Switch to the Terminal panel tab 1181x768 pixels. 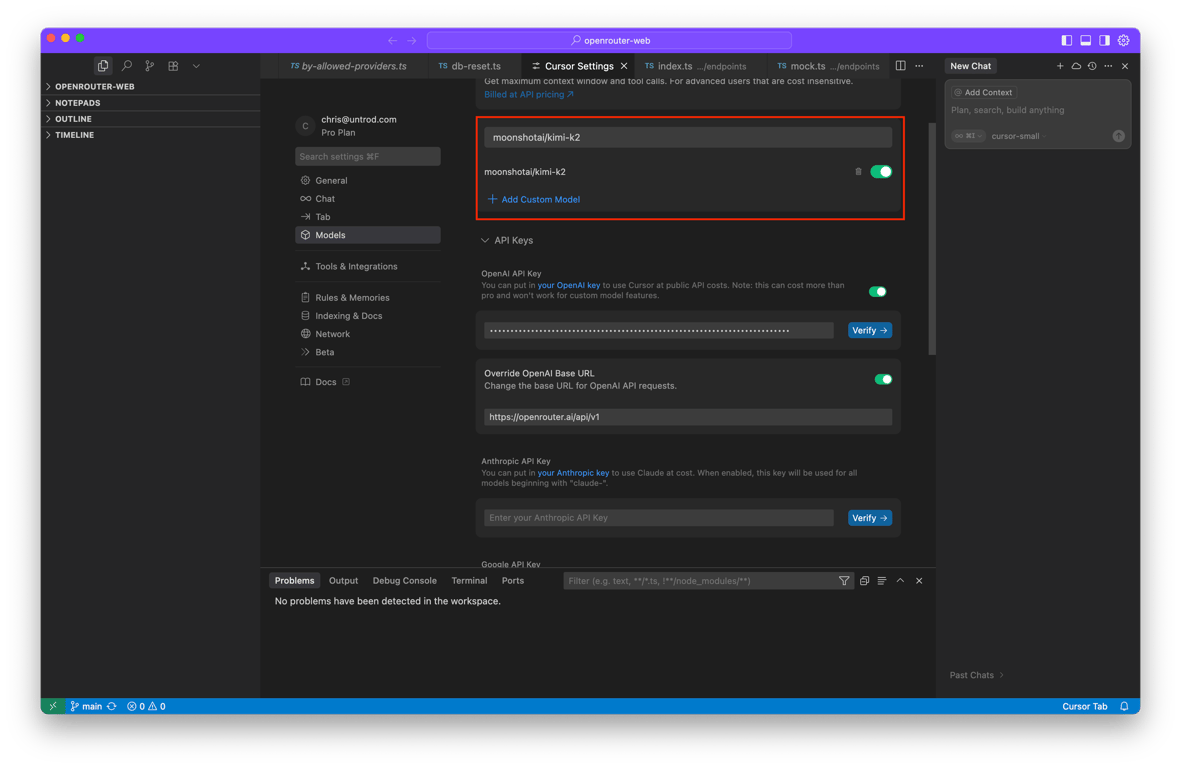(469, 581)
